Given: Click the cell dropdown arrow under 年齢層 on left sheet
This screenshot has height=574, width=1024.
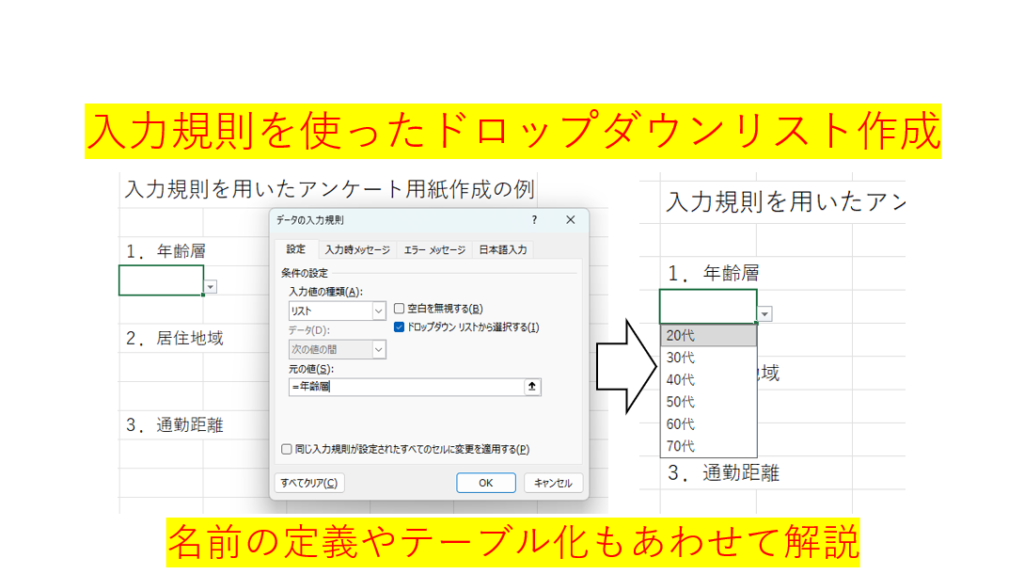Looking at the screenshot, I should pyautogui.click(x=211, y=287).
